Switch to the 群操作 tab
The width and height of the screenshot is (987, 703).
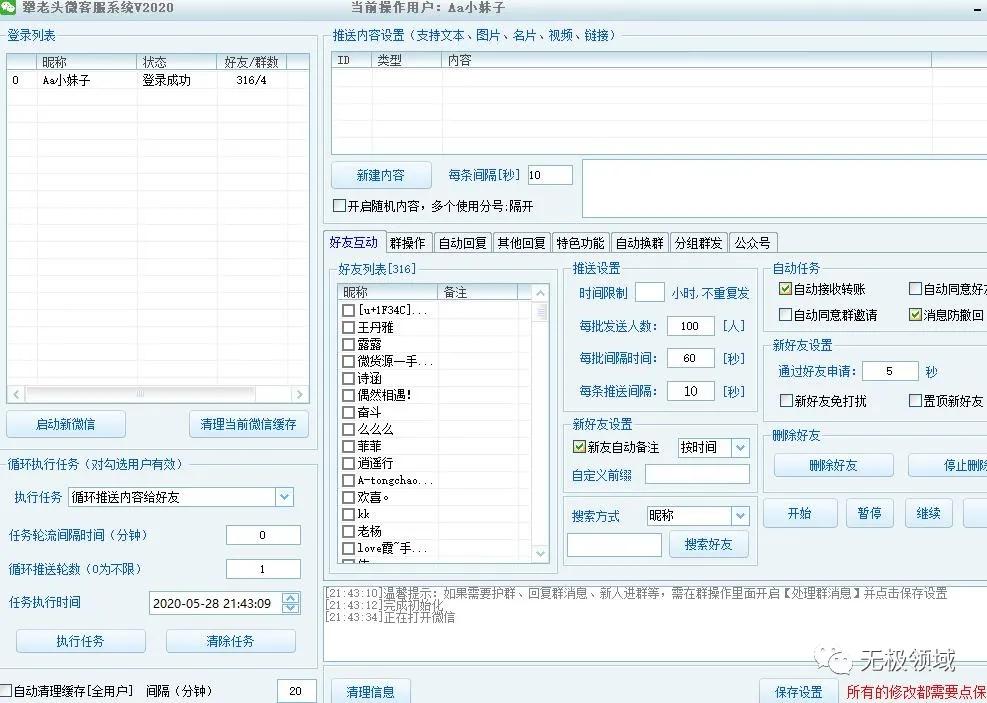pyautogui.click(x=408, y=242)
